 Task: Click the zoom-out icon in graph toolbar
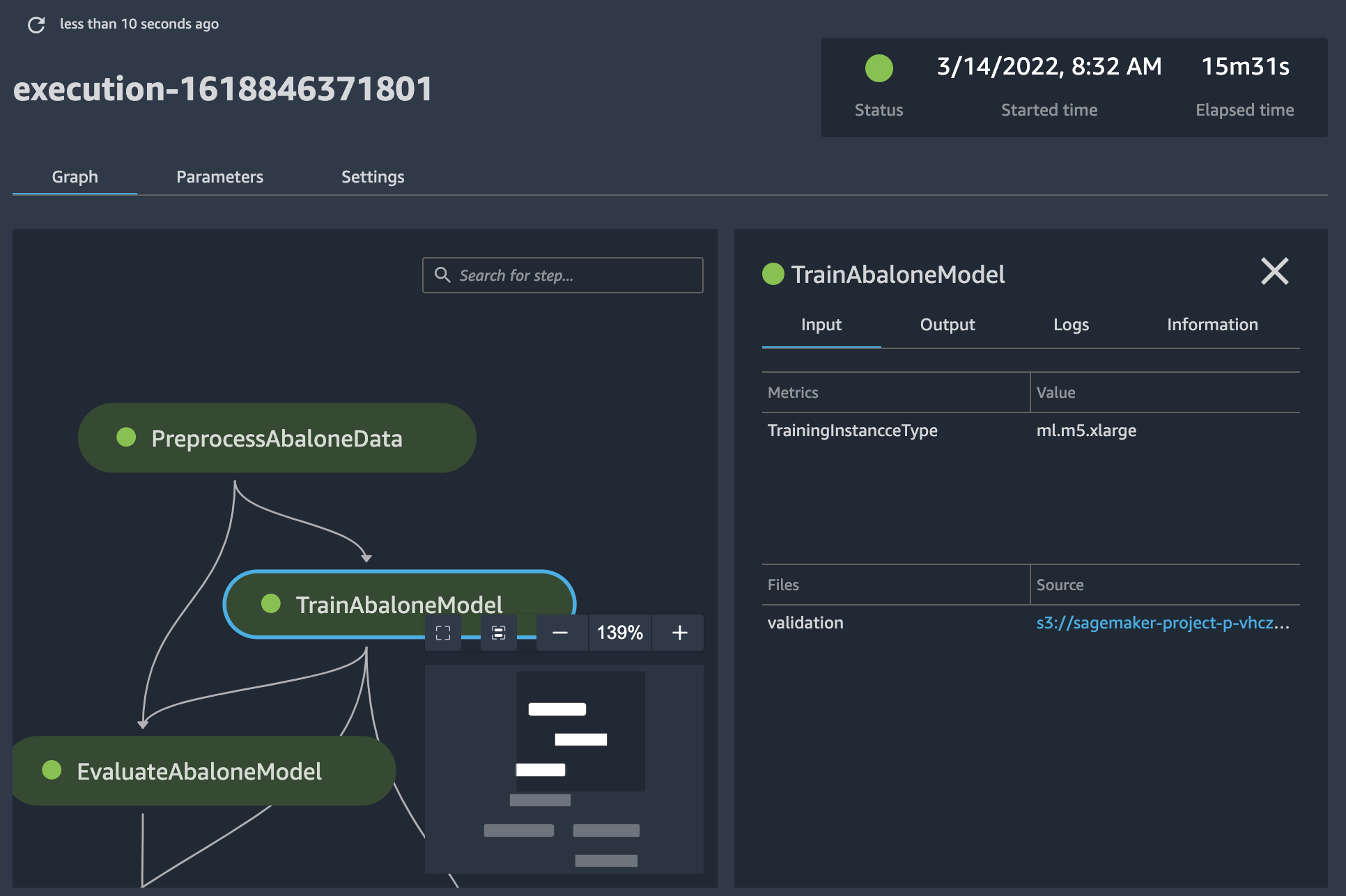pyautogui.click(x=558, y=631)
